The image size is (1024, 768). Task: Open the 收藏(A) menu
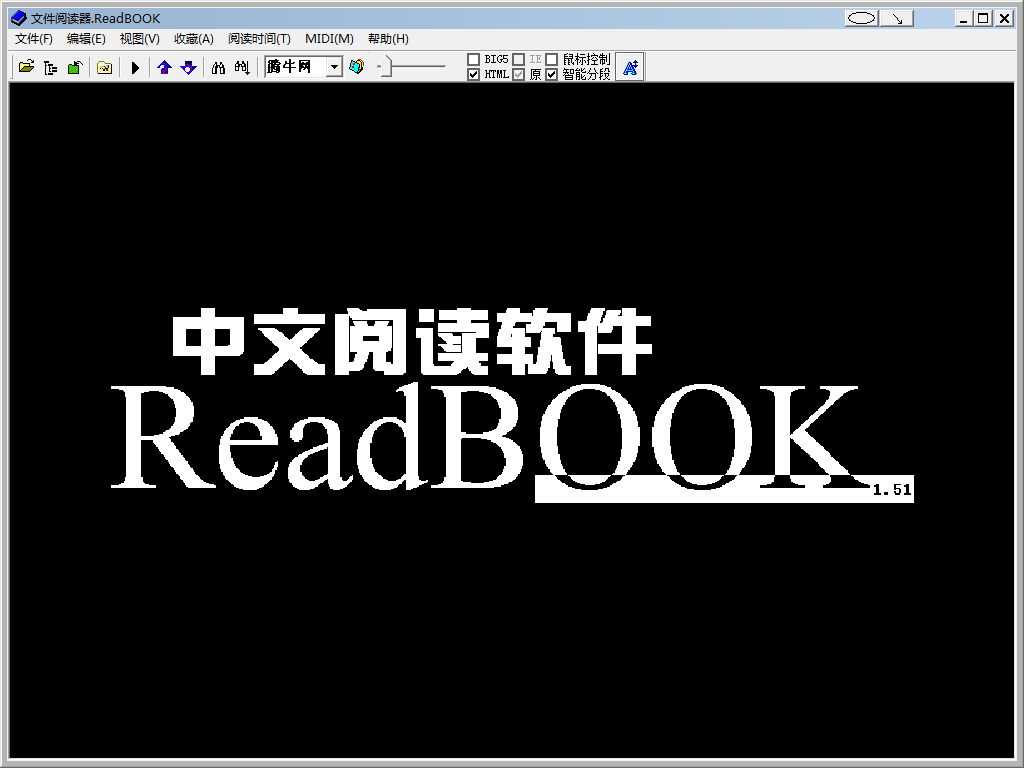tap(194, 39)
